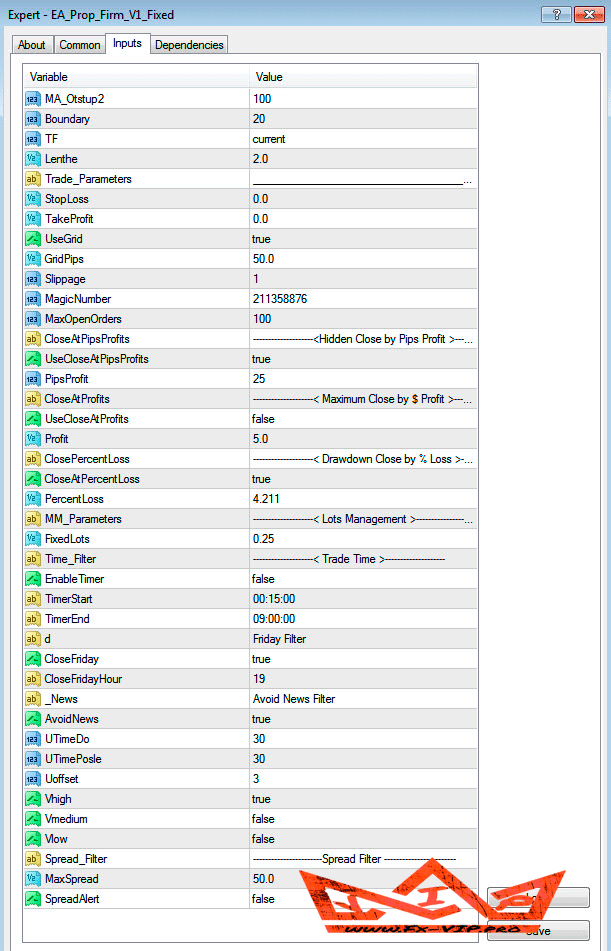Image resolution: width=611 pixels, height=951 pixels.
Task: Click the double-type icon beside GridPips
Action: (x=33, y=259)
